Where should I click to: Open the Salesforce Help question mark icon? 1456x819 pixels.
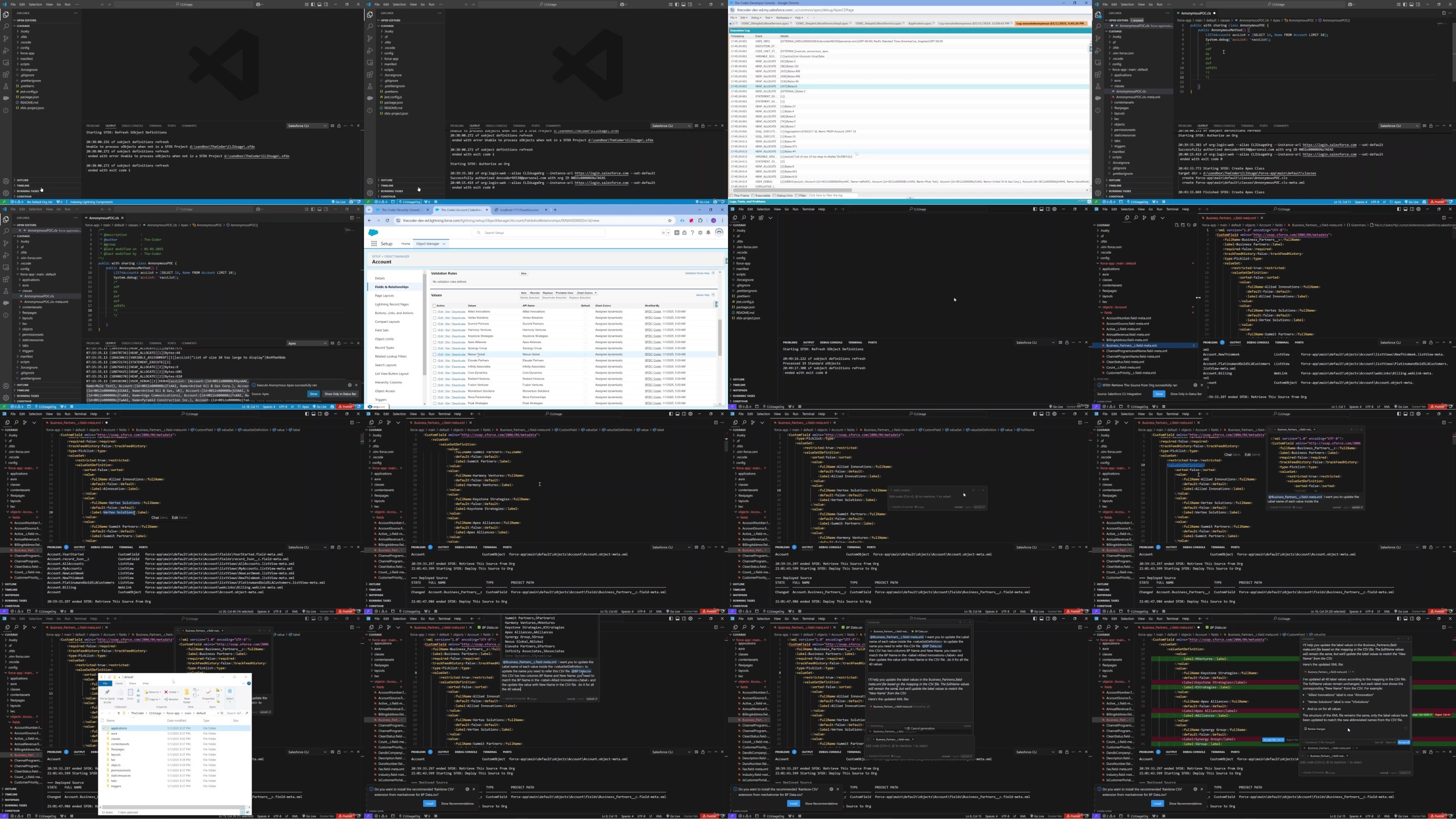pyautogui.click(x=693, y=233)
